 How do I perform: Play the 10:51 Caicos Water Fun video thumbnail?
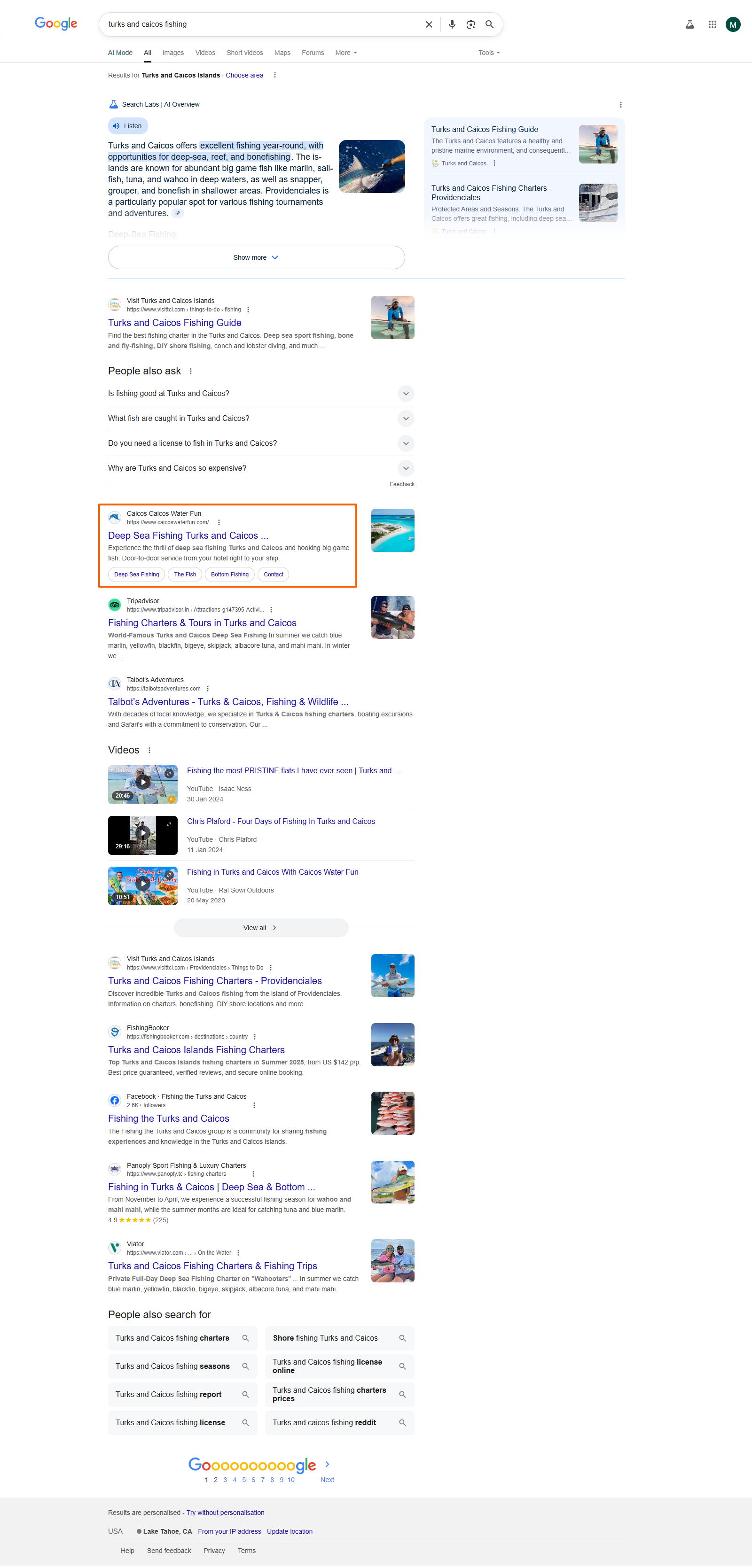tap(143, 885)
